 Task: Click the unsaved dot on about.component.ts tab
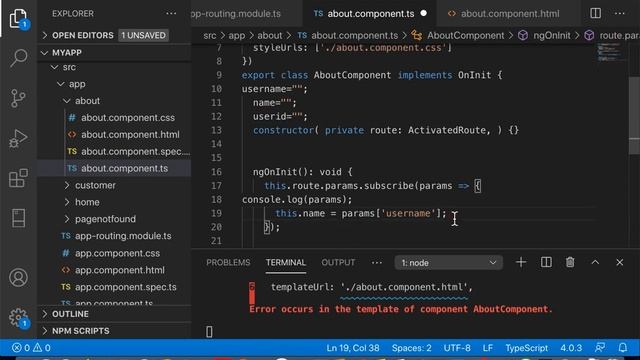(x=424, y=13)
